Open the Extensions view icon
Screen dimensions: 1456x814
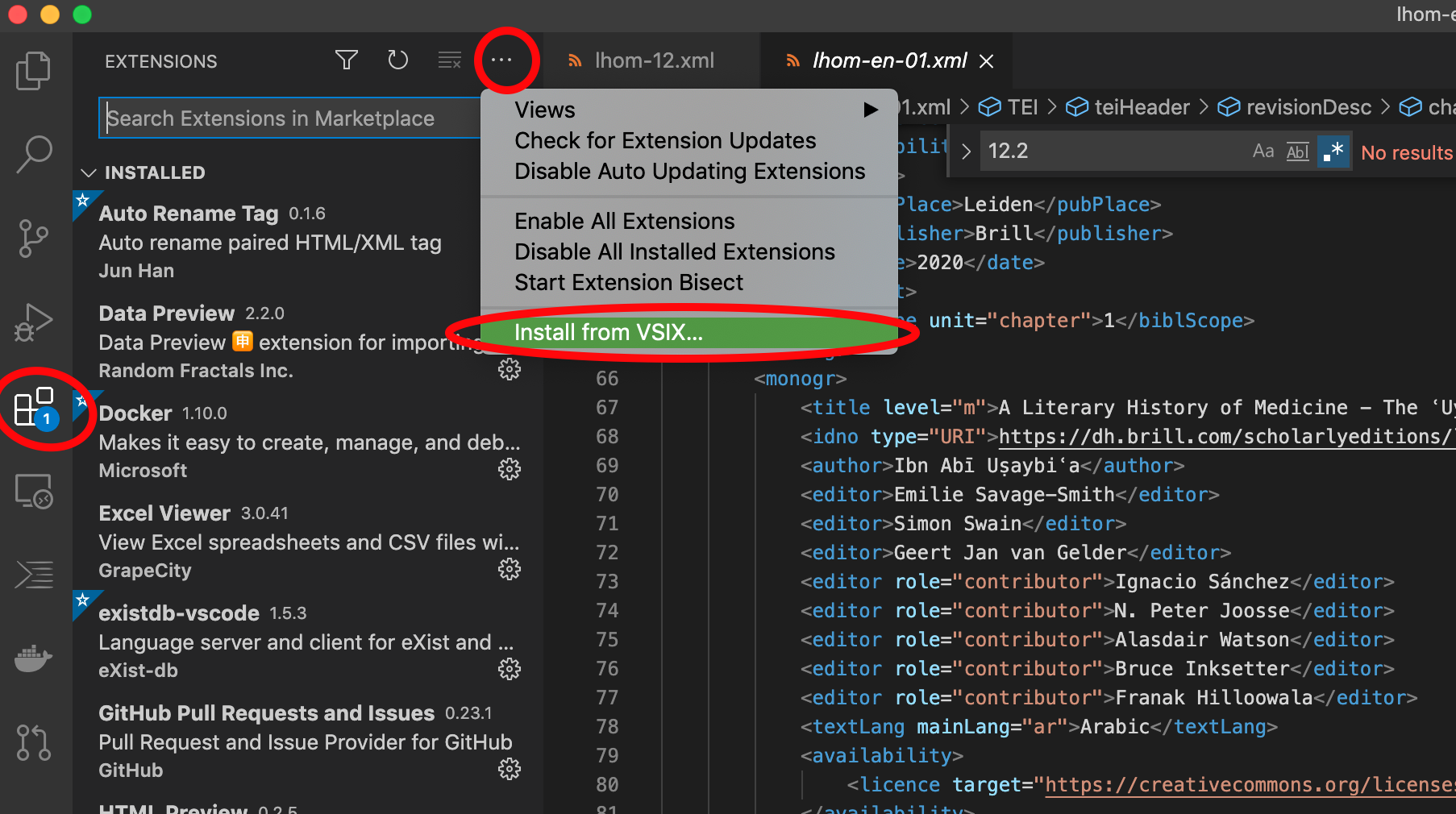coord(35,407)
